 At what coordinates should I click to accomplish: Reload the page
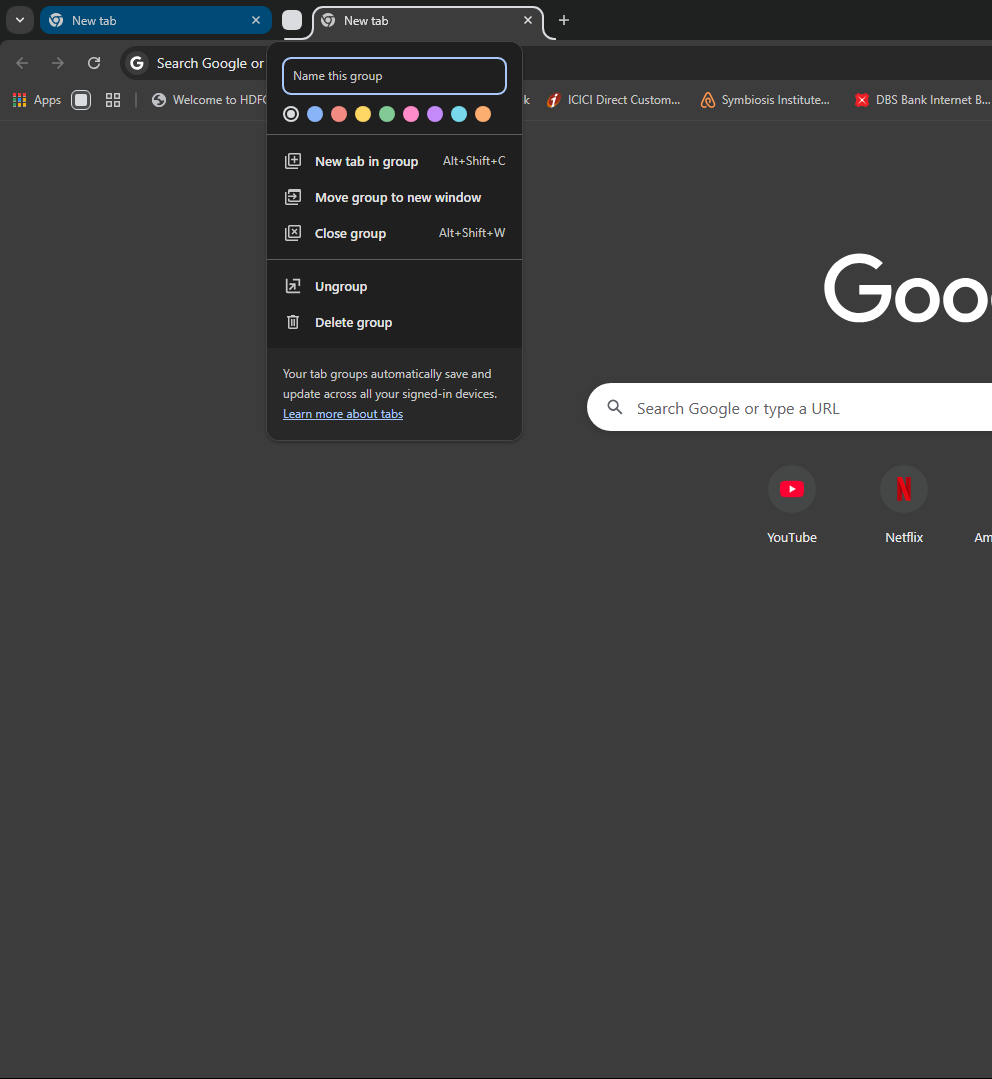click(94, 63)
